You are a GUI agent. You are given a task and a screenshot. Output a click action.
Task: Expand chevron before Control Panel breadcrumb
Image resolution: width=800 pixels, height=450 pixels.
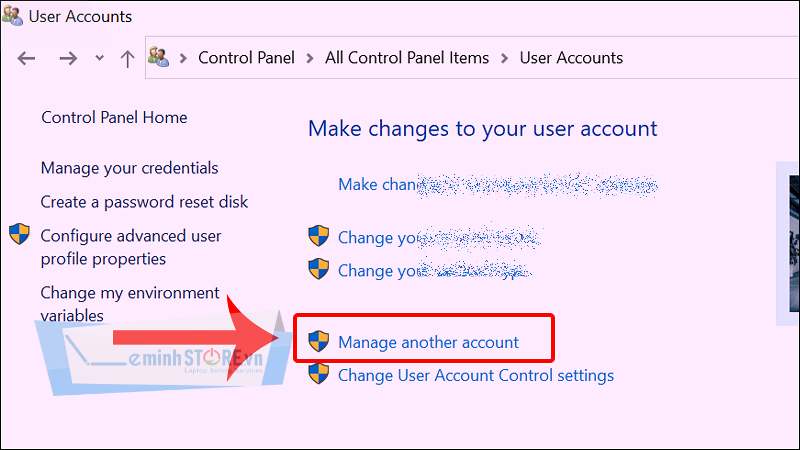(x=183, y=58)
